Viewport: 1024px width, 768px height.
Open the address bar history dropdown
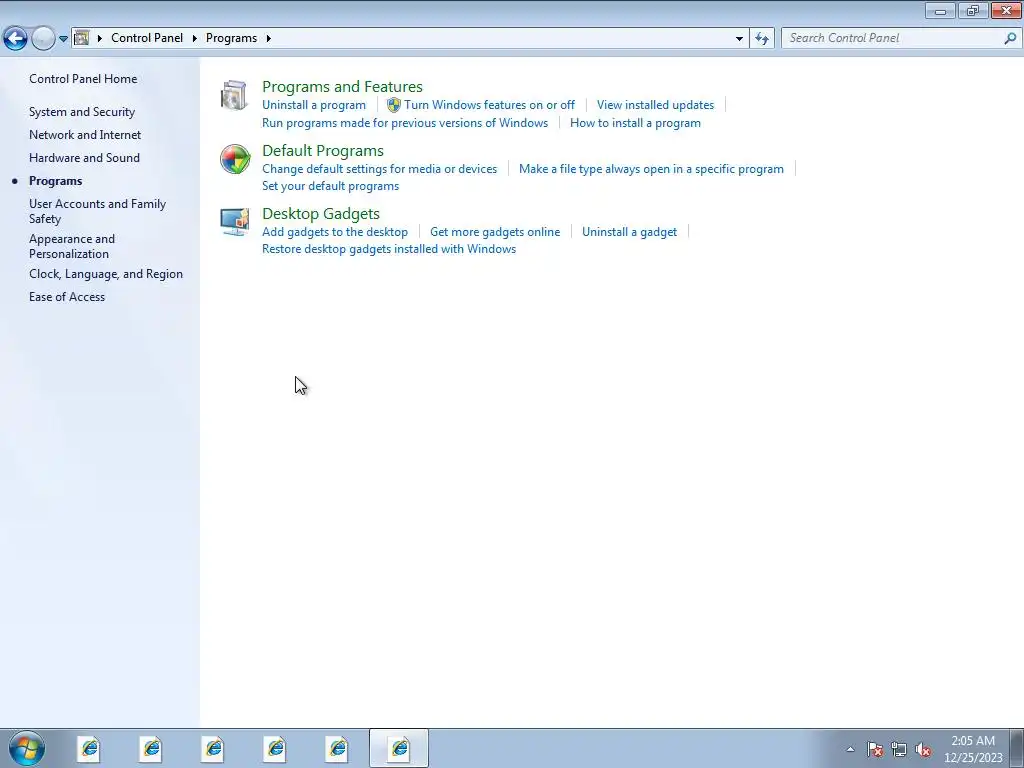tap(739, 39)
